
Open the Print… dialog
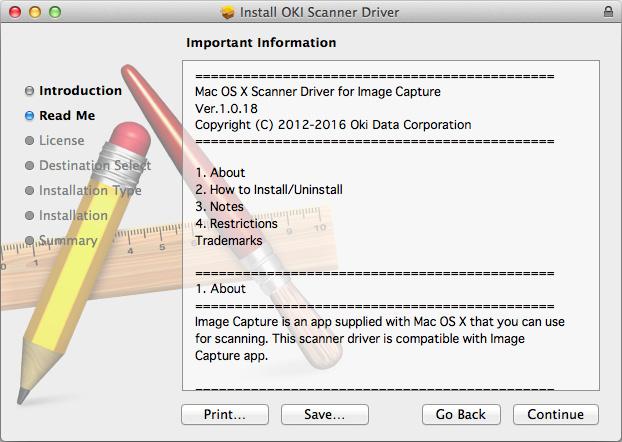[225, 414]
